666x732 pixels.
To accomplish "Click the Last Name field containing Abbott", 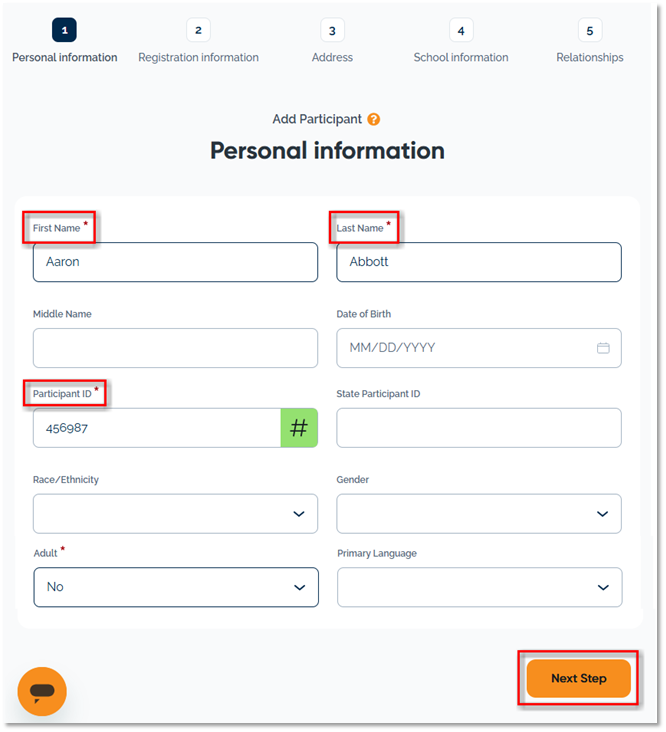I will click(x=479, y=262).
